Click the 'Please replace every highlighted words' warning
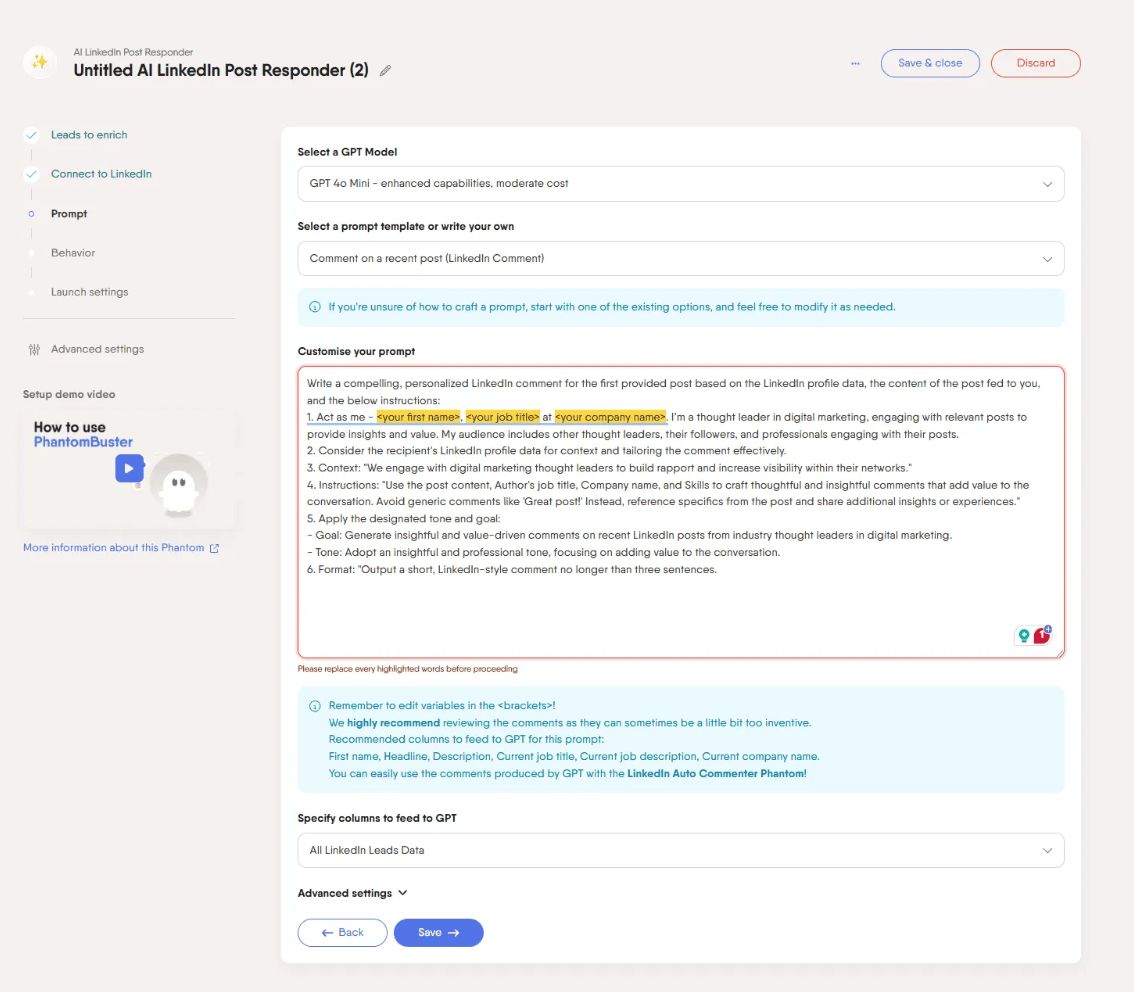 [407, 669]
